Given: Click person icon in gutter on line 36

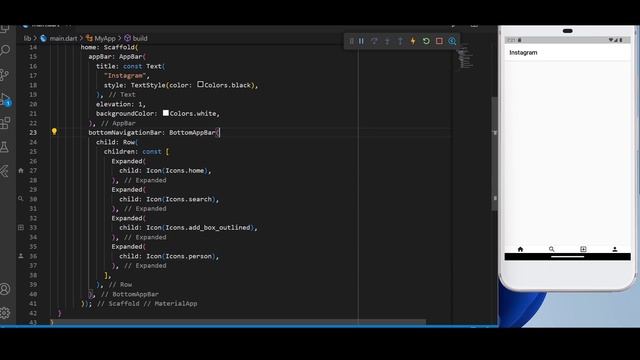Looking at the screenshot, I should tap(21, 256).
